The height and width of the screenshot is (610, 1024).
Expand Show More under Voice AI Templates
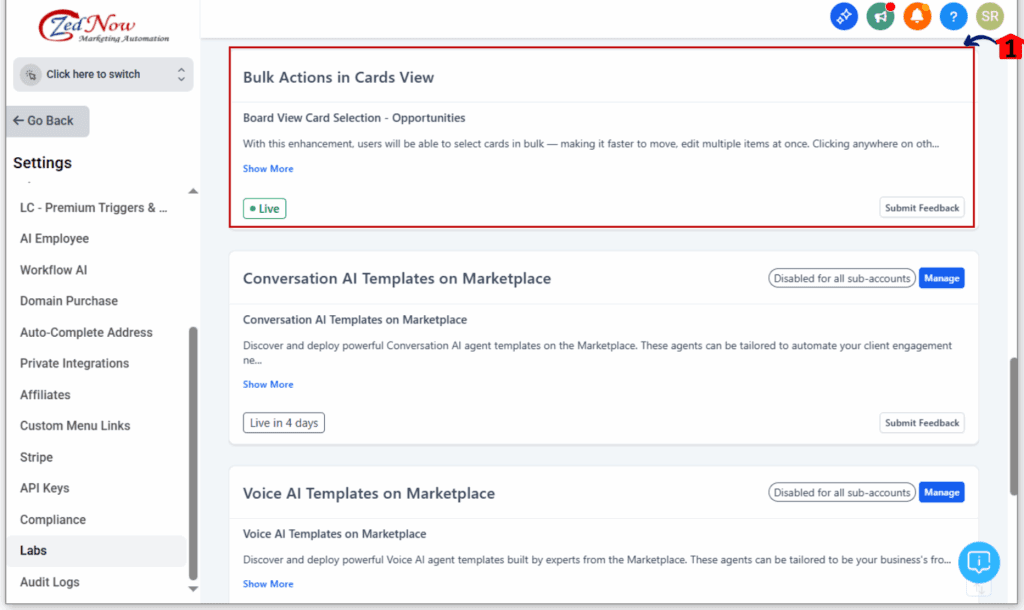tap(268, 584)
